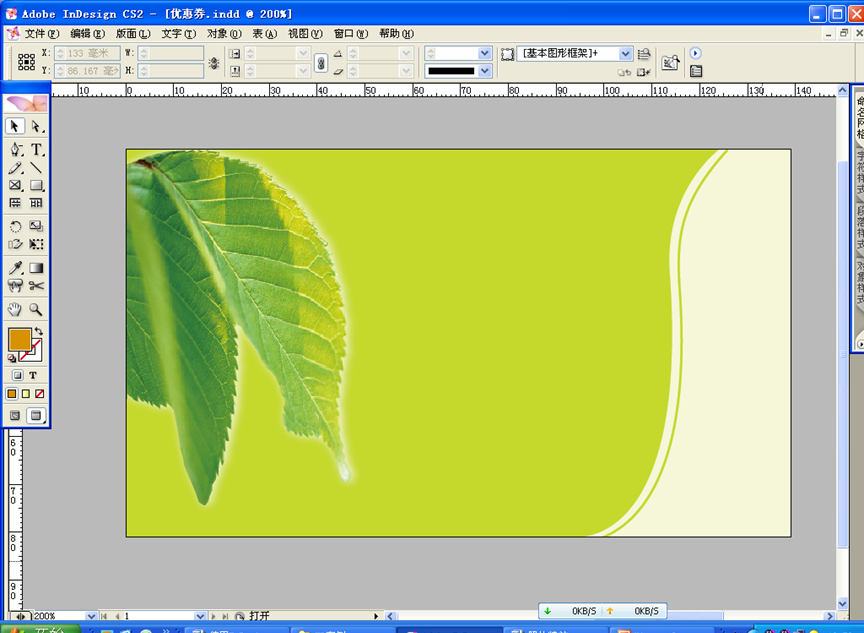Select the Eyedropper tool
The width and height of the screenshot is (864, 633).
point(16,268)
